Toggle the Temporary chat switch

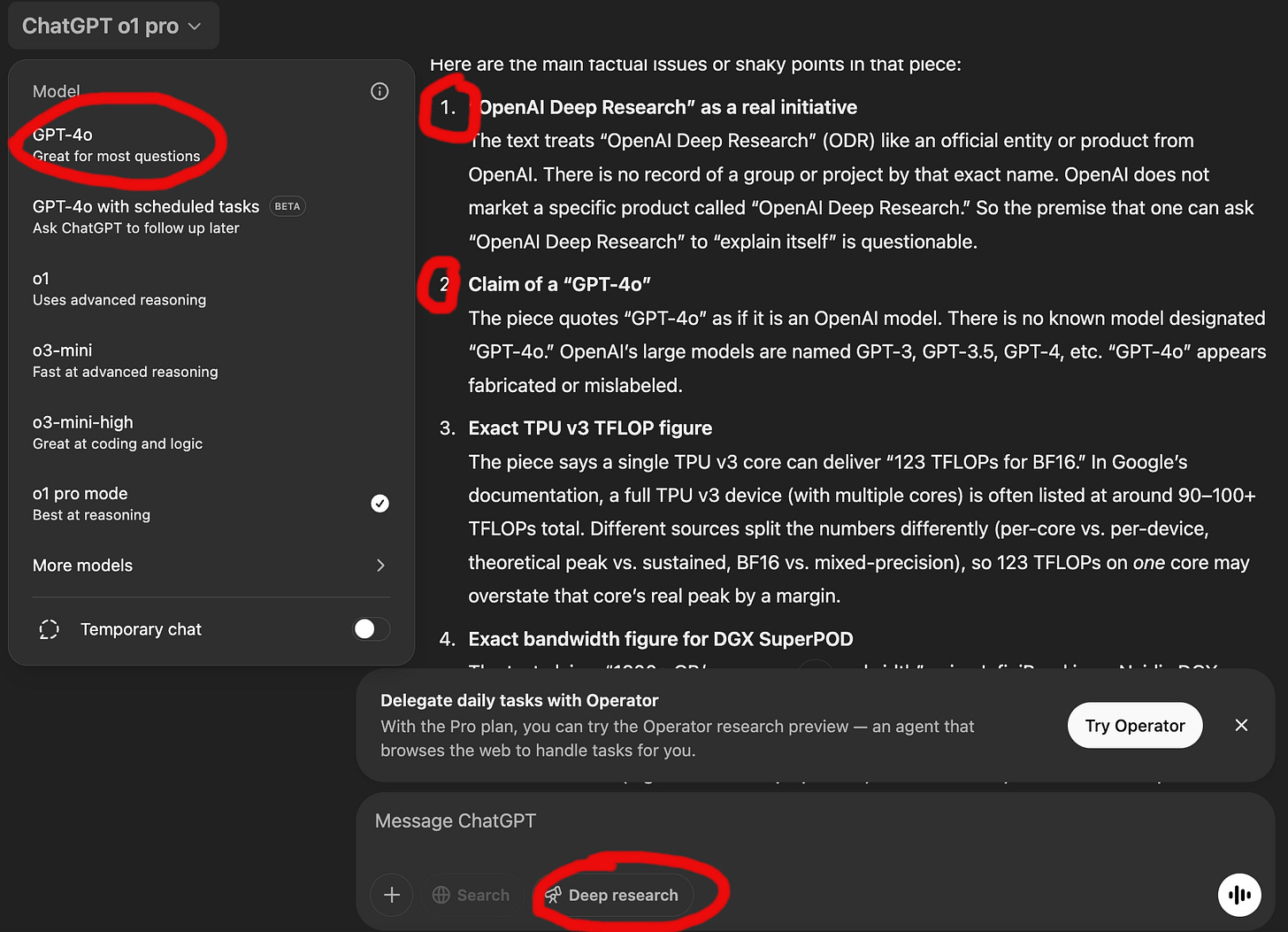pos(372,629)
